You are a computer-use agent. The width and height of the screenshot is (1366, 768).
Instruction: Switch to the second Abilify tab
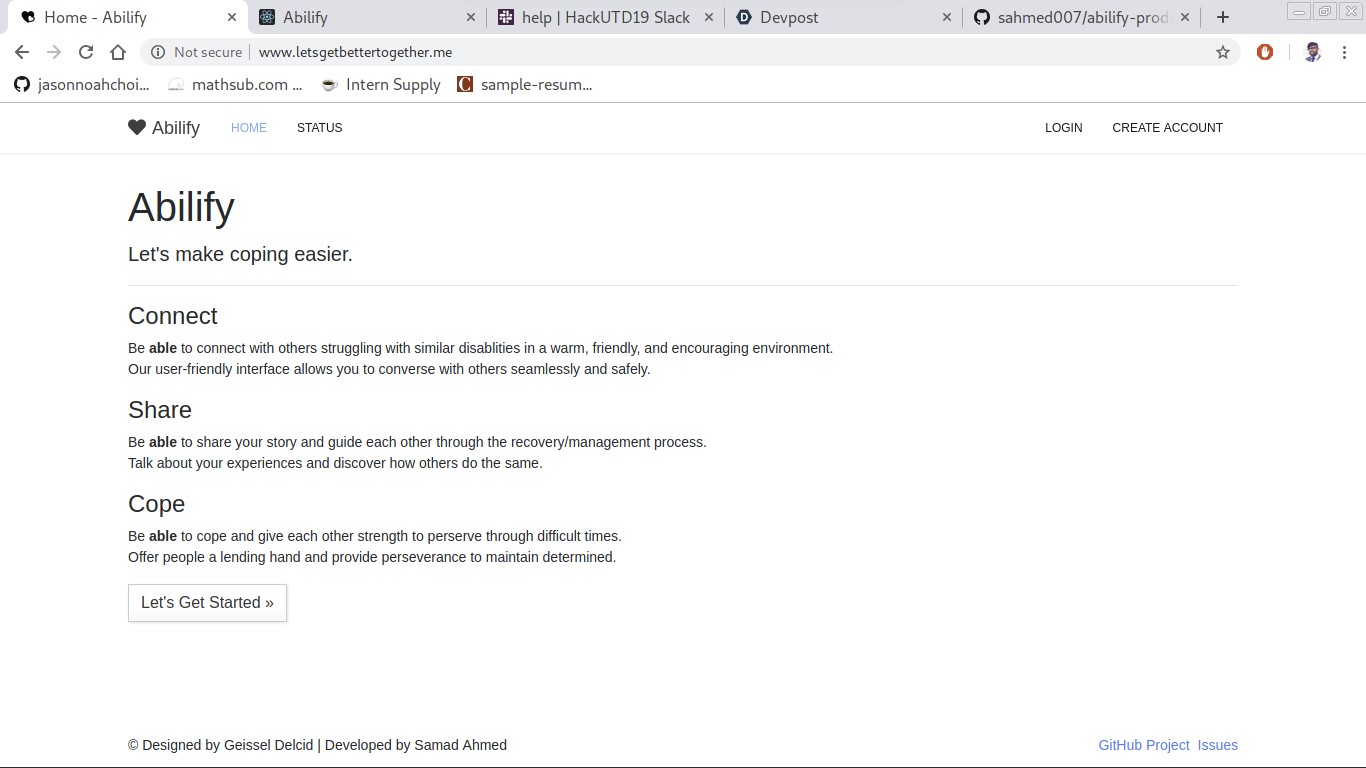pos(366,17)
